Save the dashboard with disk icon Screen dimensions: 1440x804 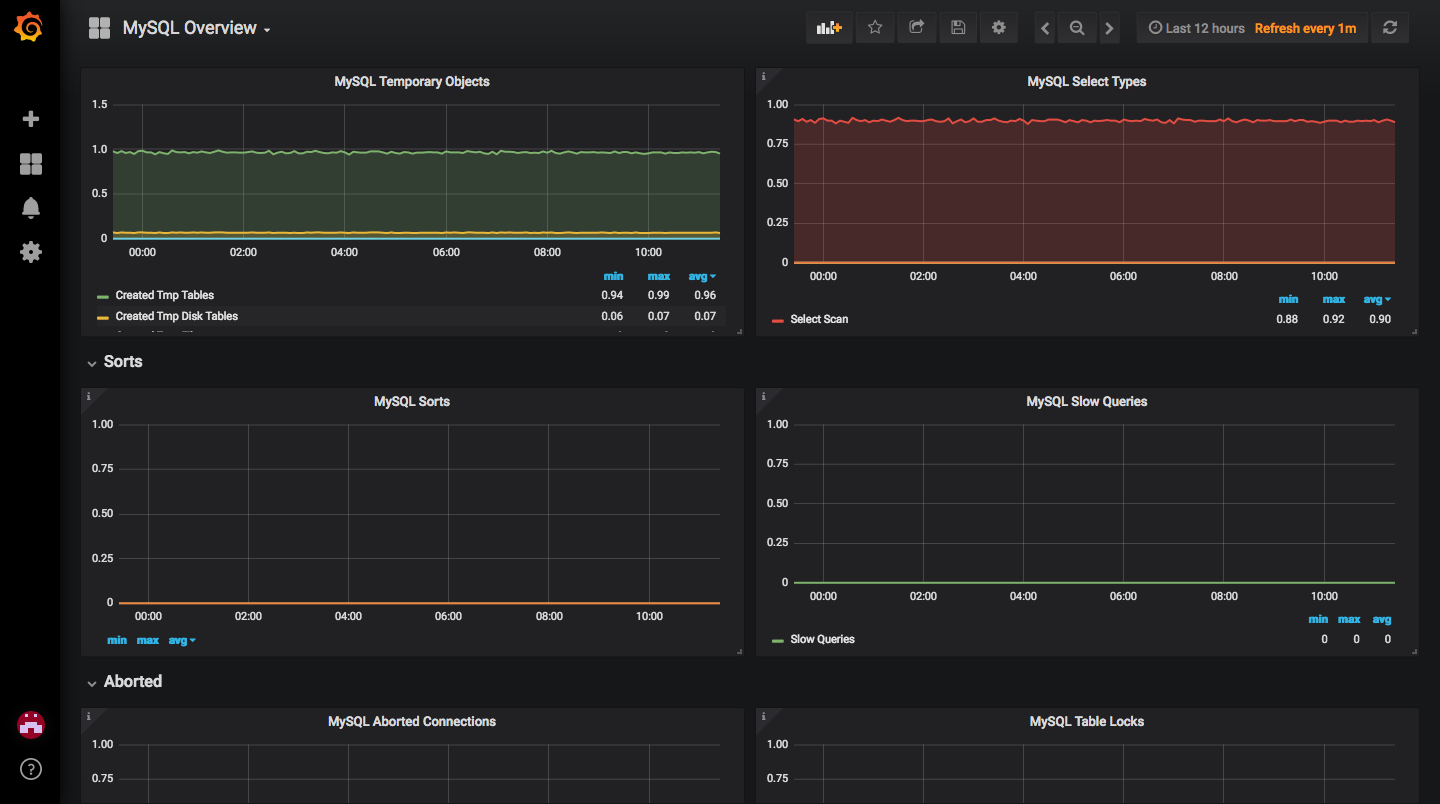tap(957, 28)
